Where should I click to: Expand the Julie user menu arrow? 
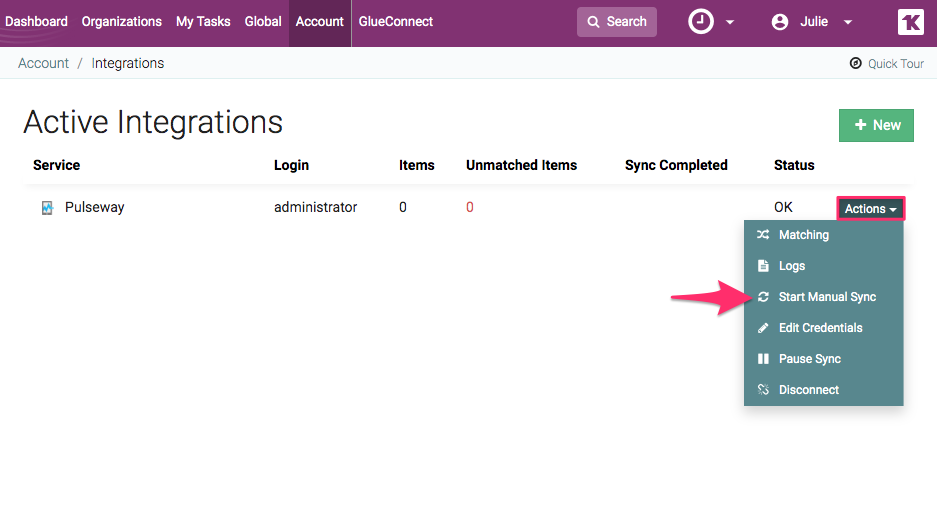(848, 23)
